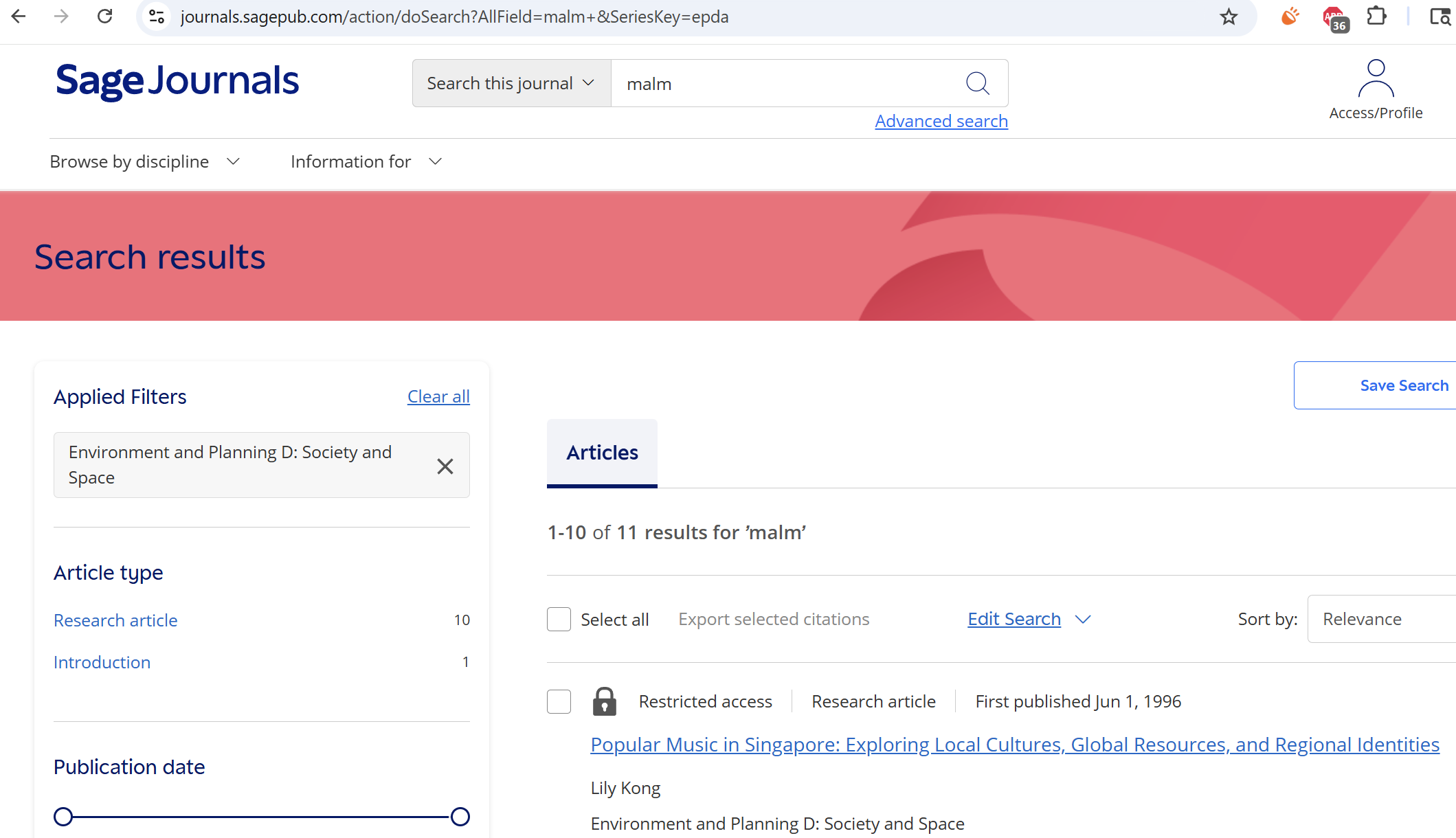This screenshot has height=838, width=1456.
Task: Click the Advanced search link
Action: pyautogui.click(x=941, y=121)
